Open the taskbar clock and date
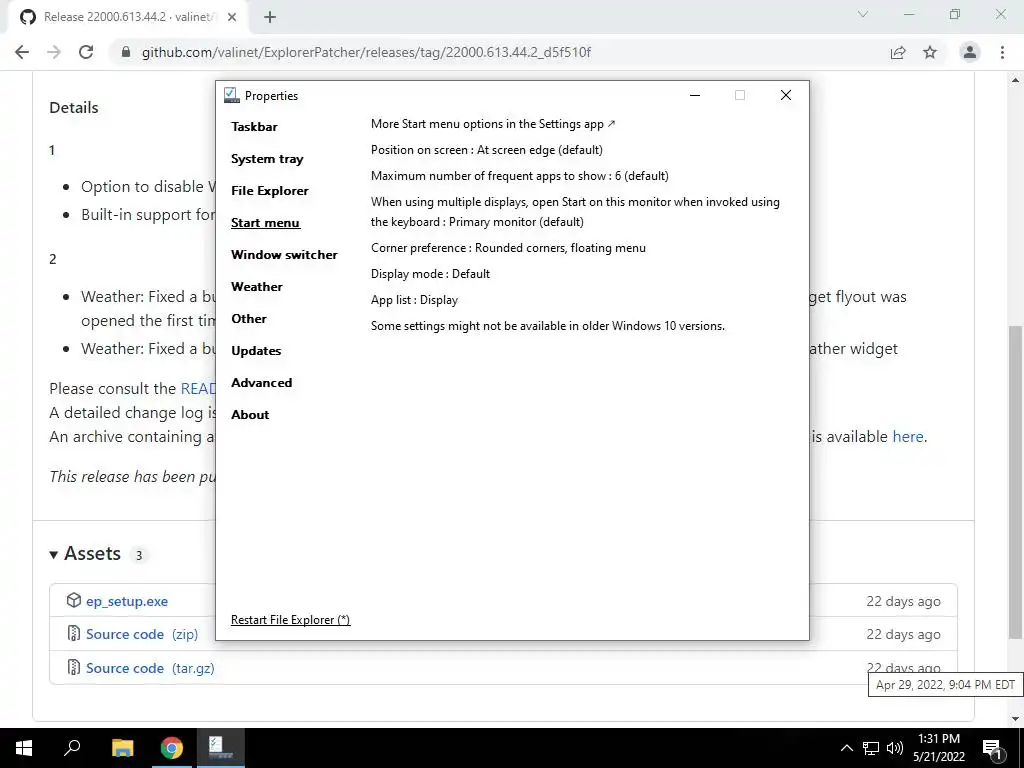 (939, 748)
